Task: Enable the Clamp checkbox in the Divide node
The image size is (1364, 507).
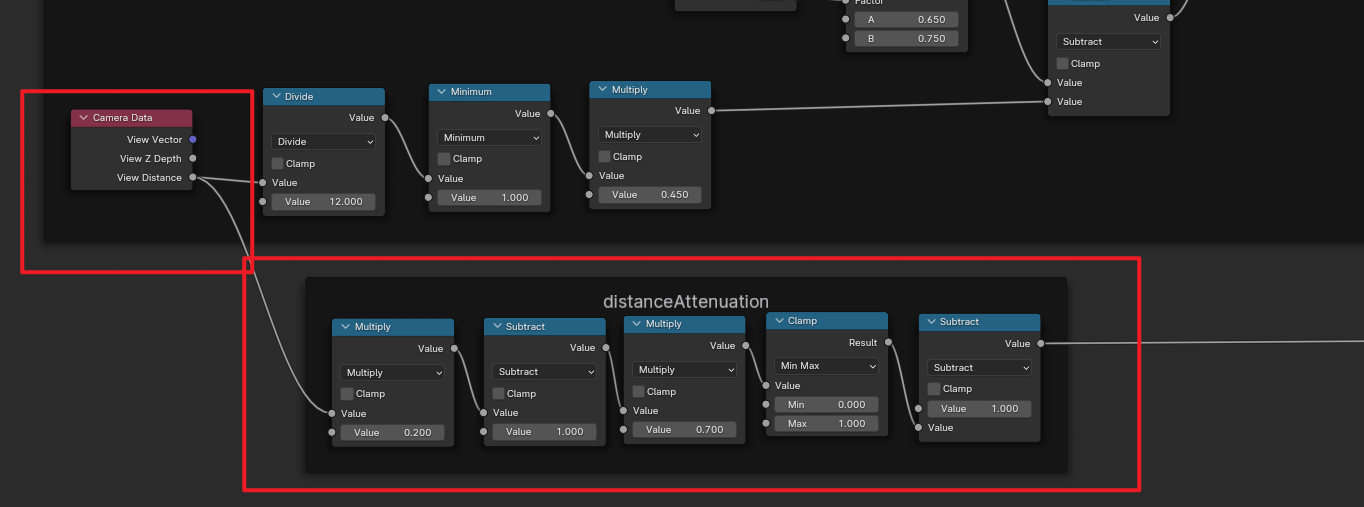Action: coord(277,163)
